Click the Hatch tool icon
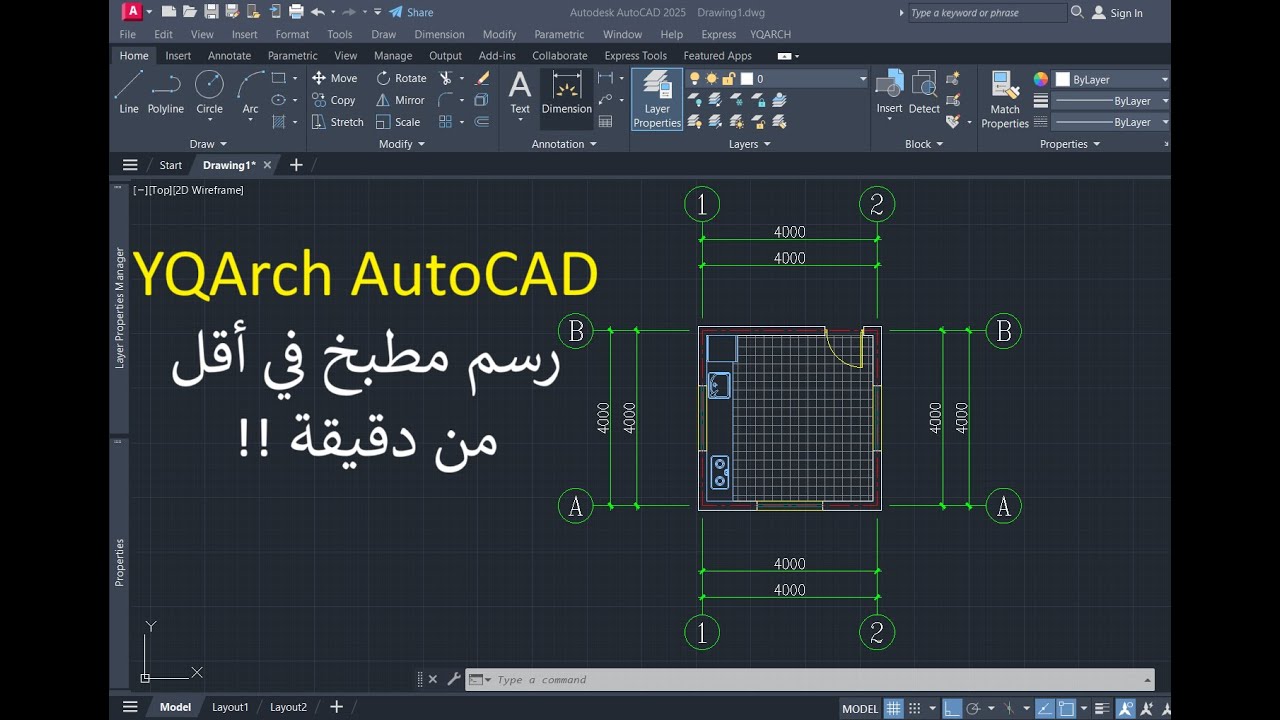Image resolution: width=1280 pixels, height=720 pixels. point(279,122)
